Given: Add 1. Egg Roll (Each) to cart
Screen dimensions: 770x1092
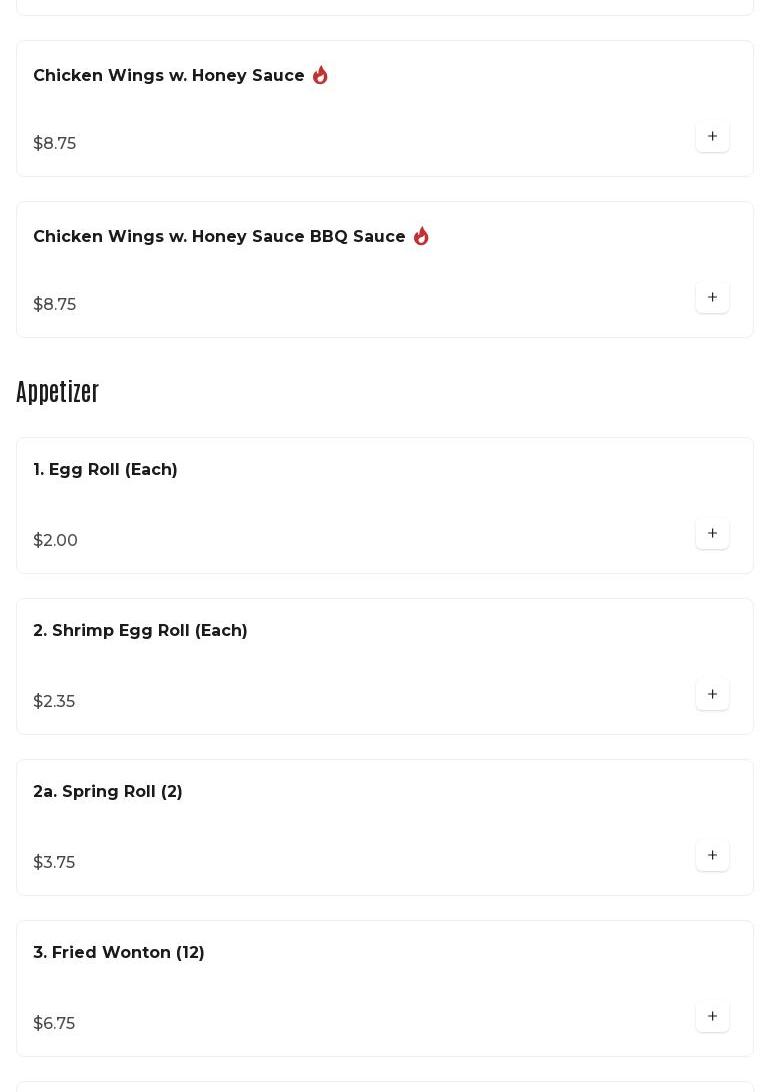Looking at the screenshot, I should point(712,533).
